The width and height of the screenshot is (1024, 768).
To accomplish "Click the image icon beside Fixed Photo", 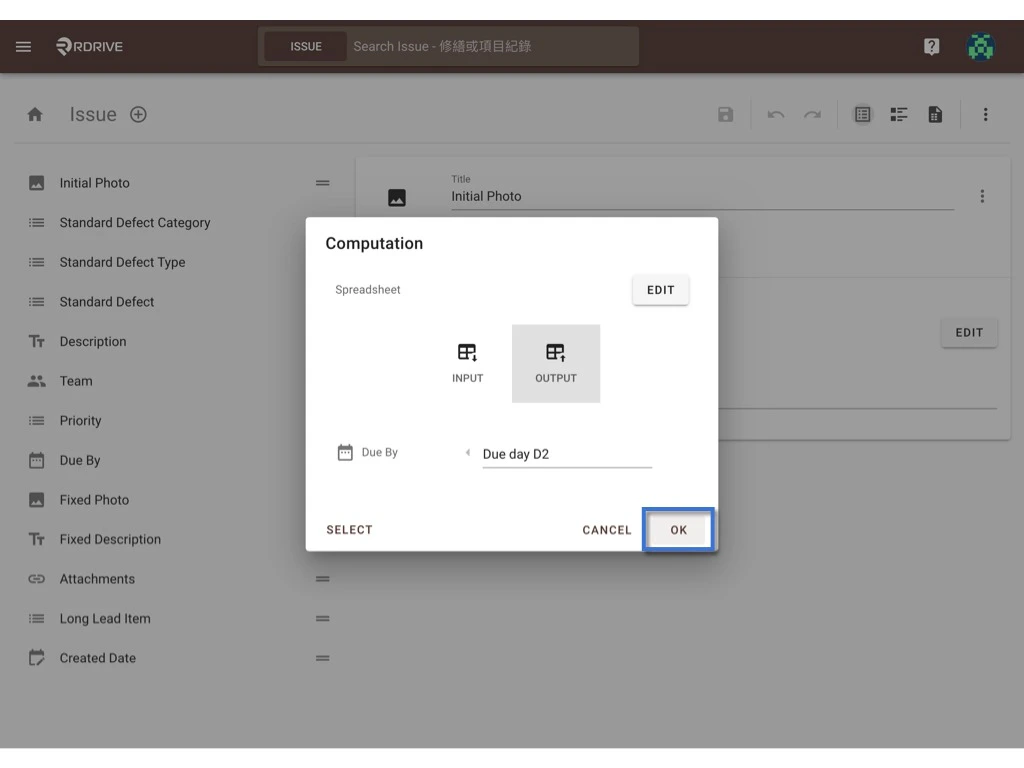I will [37, 500].
